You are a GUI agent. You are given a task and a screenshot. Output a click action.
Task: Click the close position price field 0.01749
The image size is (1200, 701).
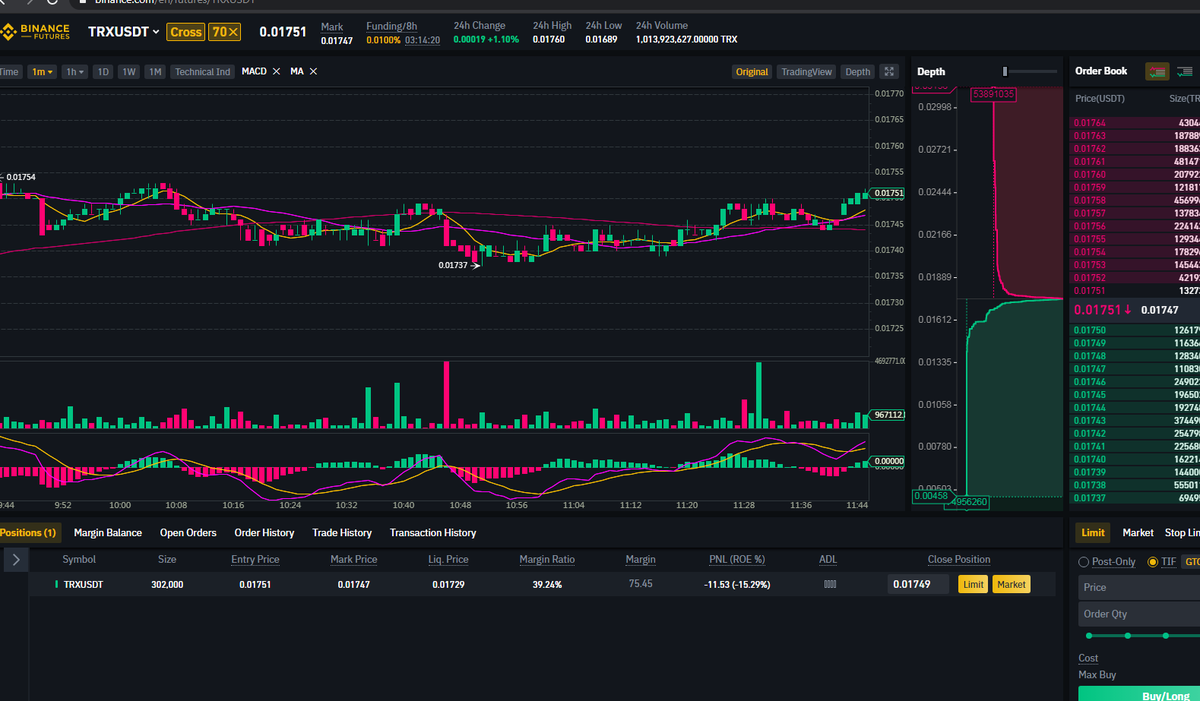tap(918, 584)
